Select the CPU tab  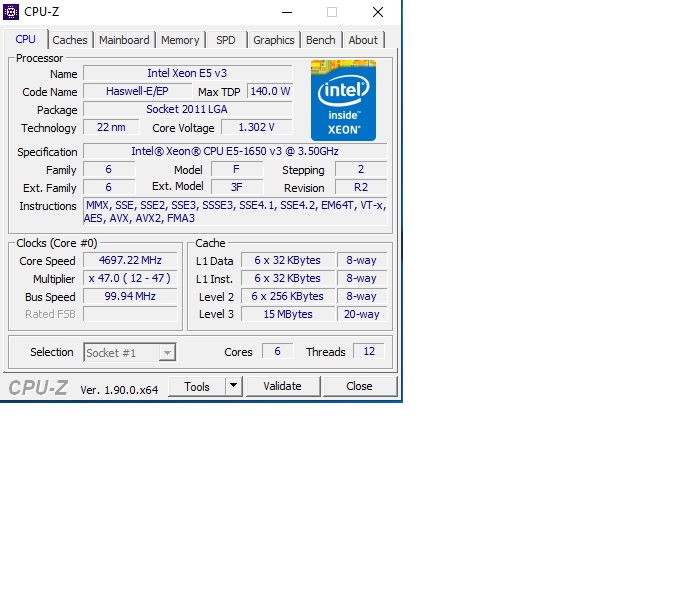pyautogui.click(x=25, y=39)
